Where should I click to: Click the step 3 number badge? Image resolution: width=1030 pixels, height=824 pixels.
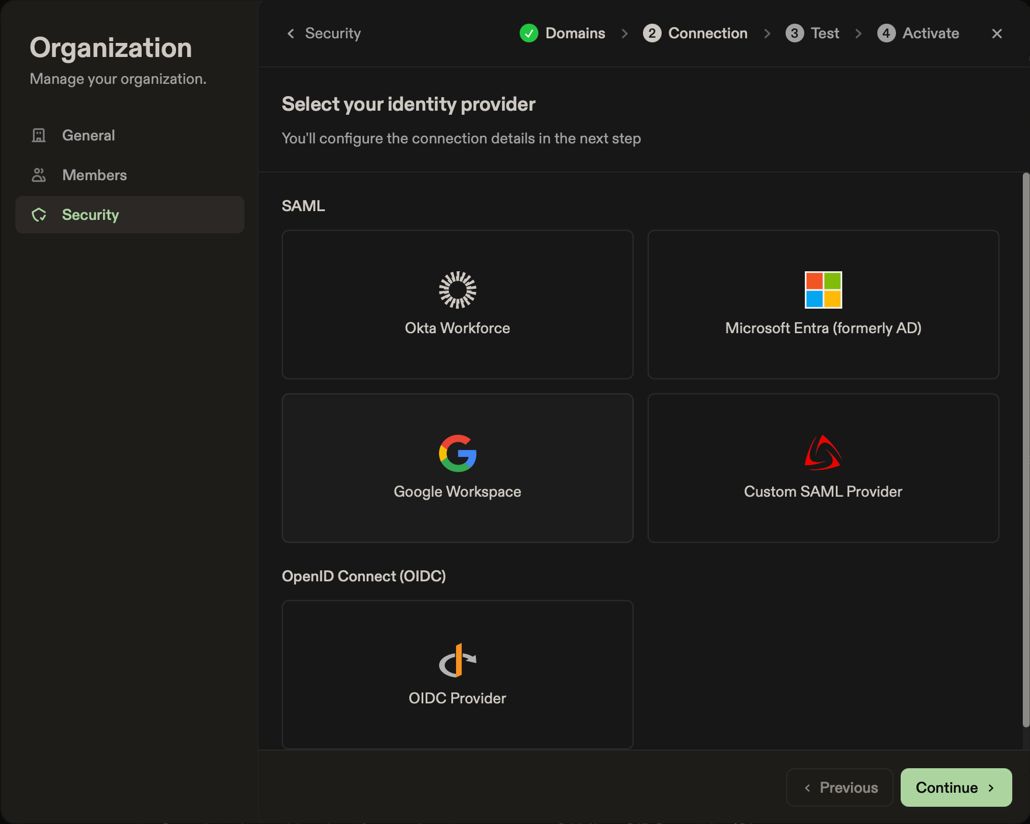(x=794, y=33)
